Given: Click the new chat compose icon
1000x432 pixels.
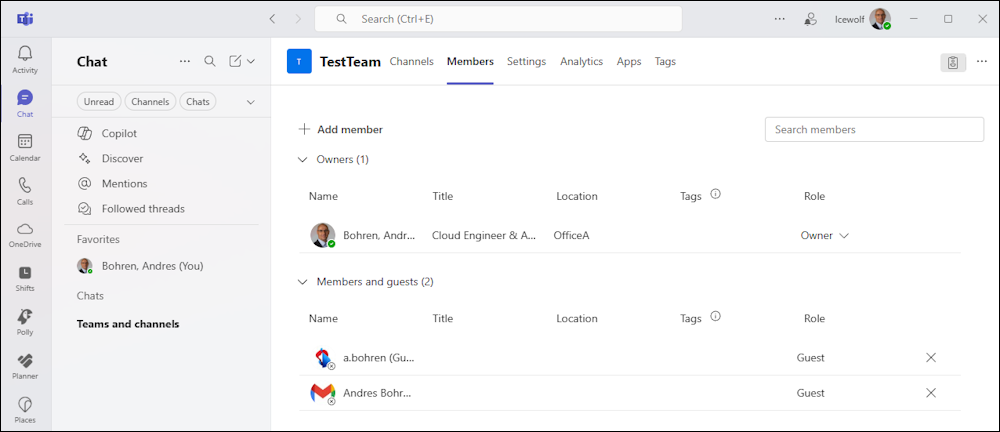Looking at the screenshot, I should [235, 61].
